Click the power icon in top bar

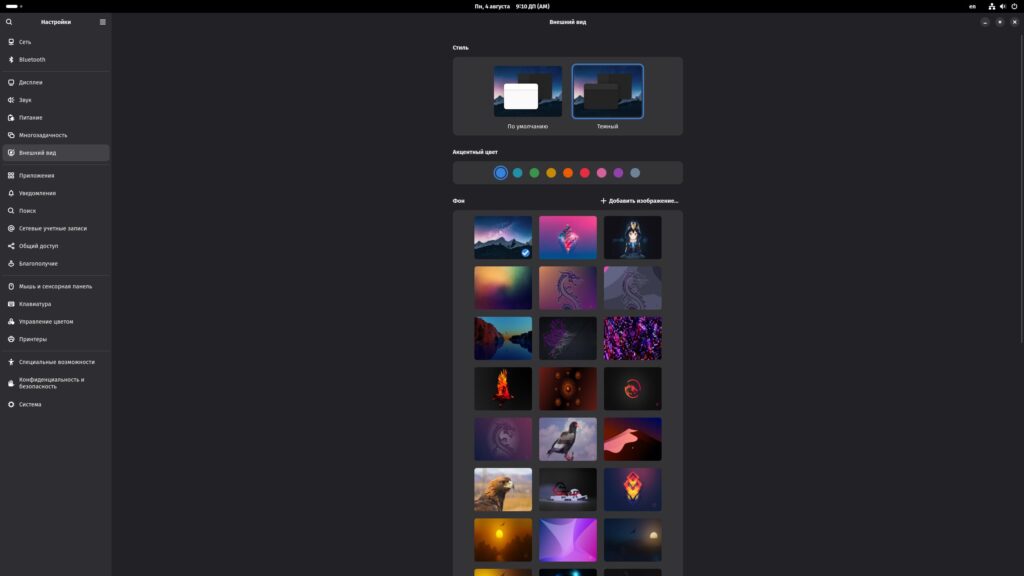(x=1014, y=7)
